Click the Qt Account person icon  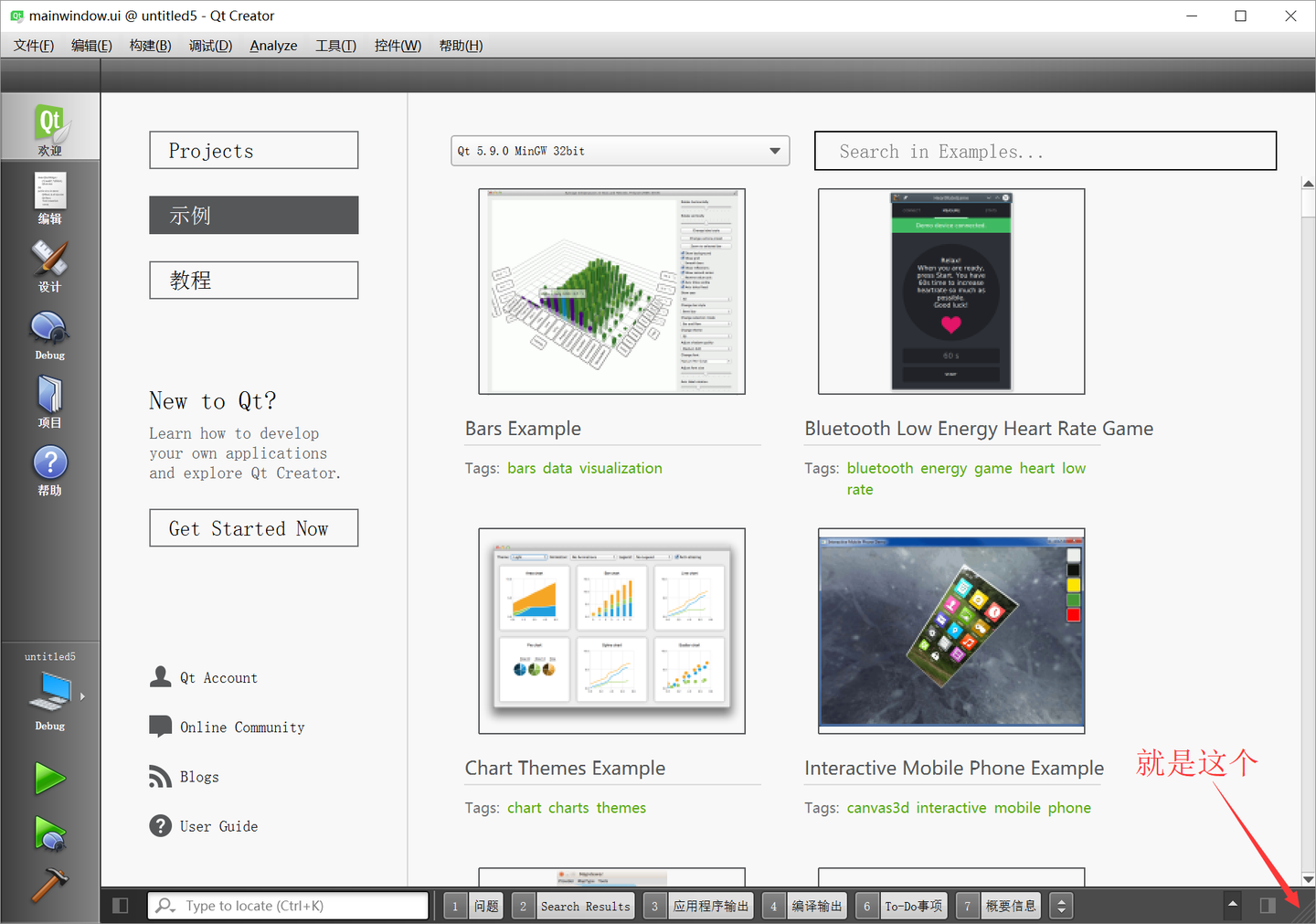161,676
